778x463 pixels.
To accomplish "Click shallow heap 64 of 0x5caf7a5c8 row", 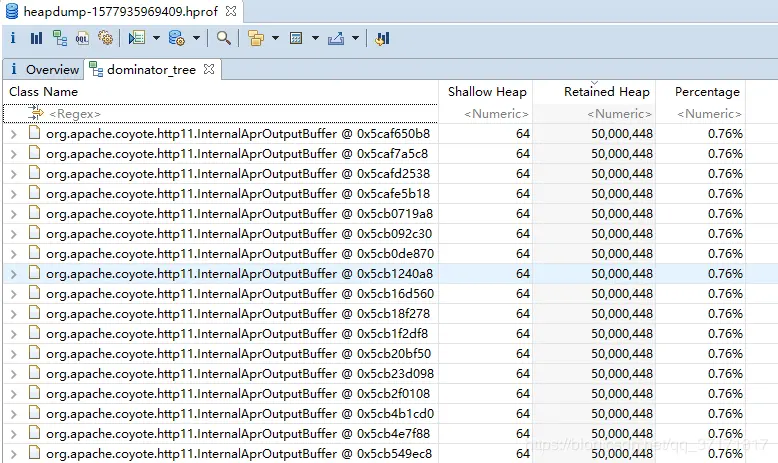I will click(x=523, y=154).
